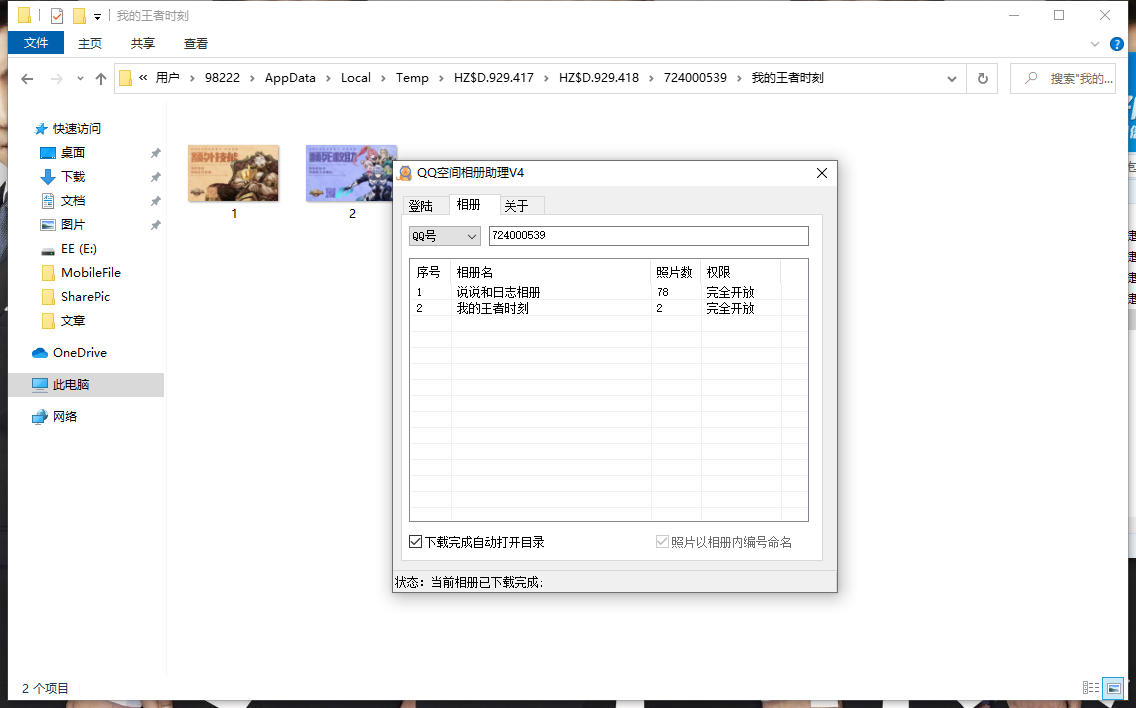The image size is (1136, 708).
Task: Click the search box in Explorer
Action: tap(1063, 78)
